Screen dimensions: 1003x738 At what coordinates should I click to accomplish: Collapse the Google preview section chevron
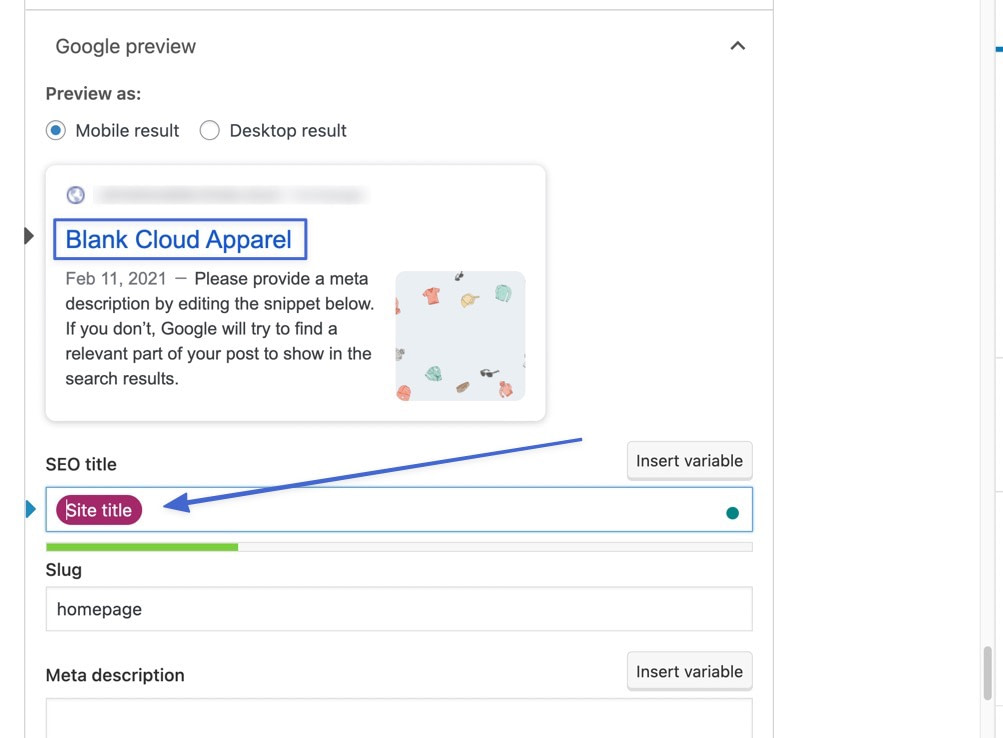coord(737,46)
